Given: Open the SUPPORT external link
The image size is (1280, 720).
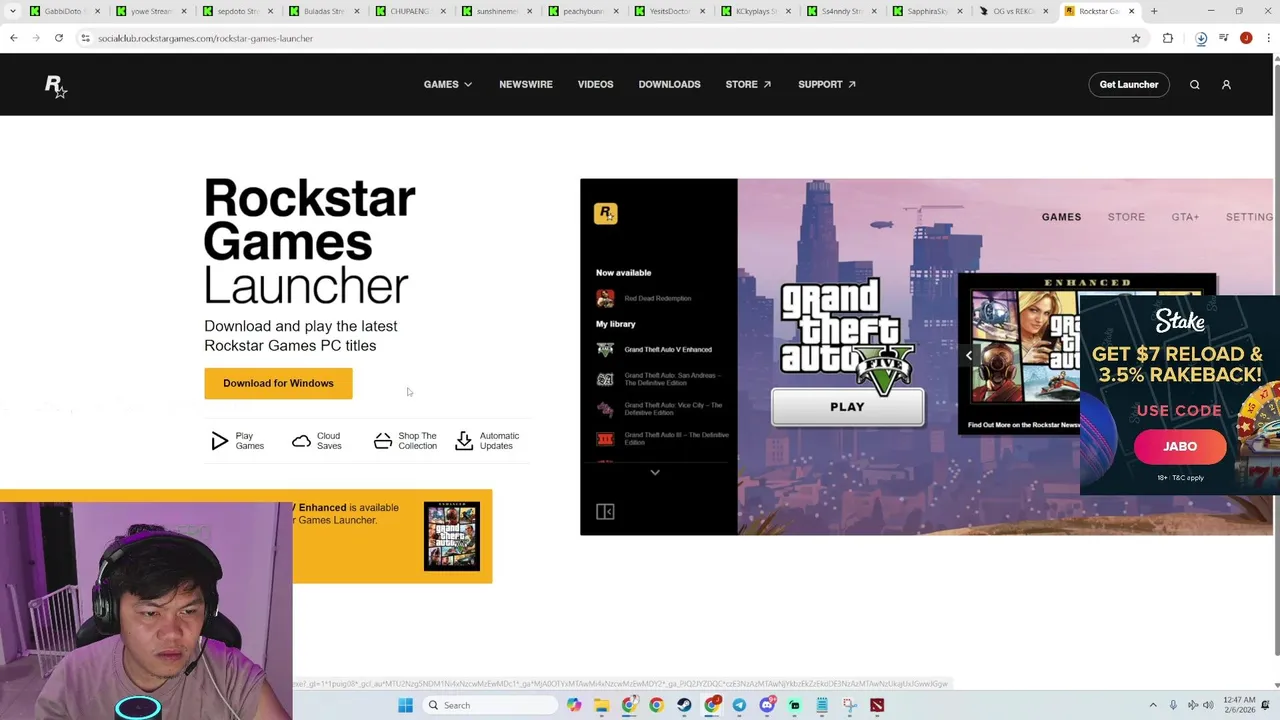Looking at the screenshot, I should (x=827, y=85).
